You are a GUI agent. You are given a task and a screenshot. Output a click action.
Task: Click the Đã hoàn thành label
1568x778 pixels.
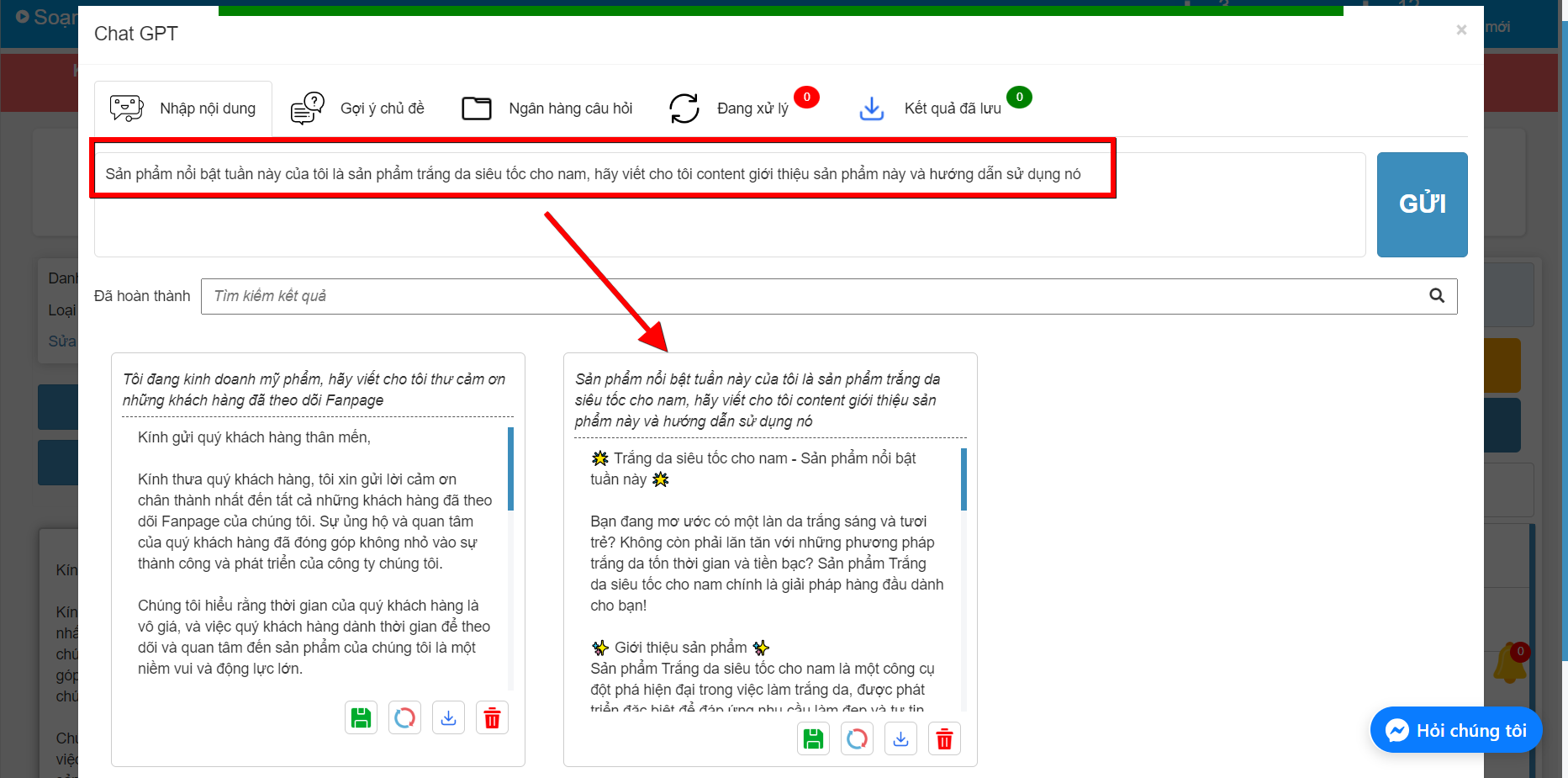tap(142, 296)
